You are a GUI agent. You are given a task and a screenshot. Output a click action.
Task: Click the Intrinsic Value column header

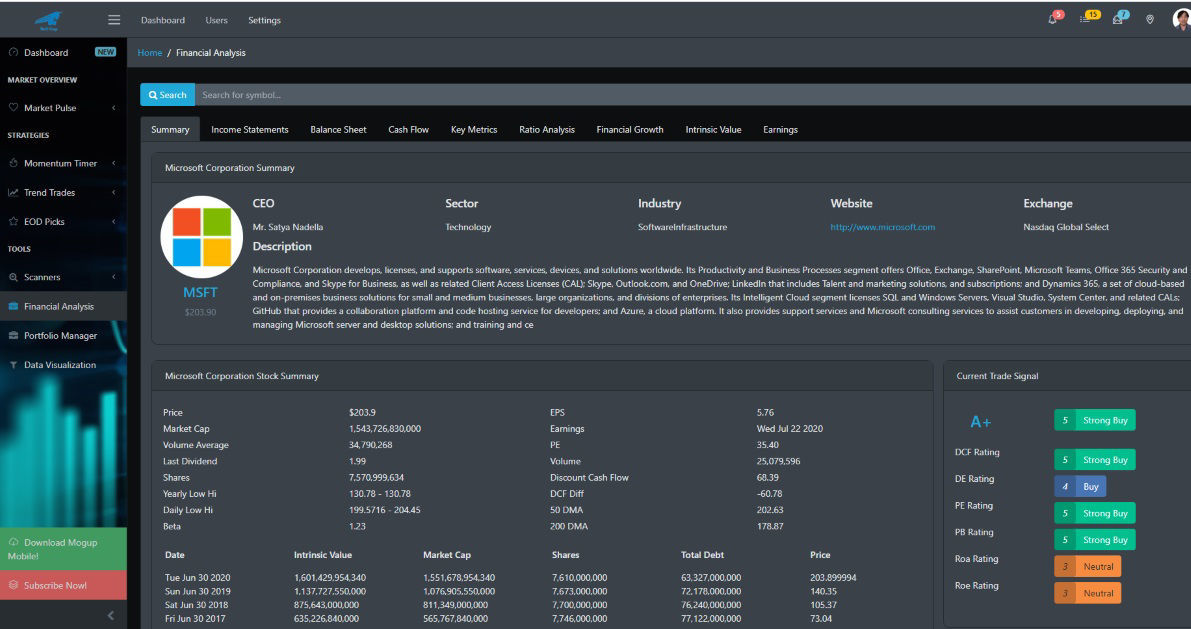click(x=323, y=555)
